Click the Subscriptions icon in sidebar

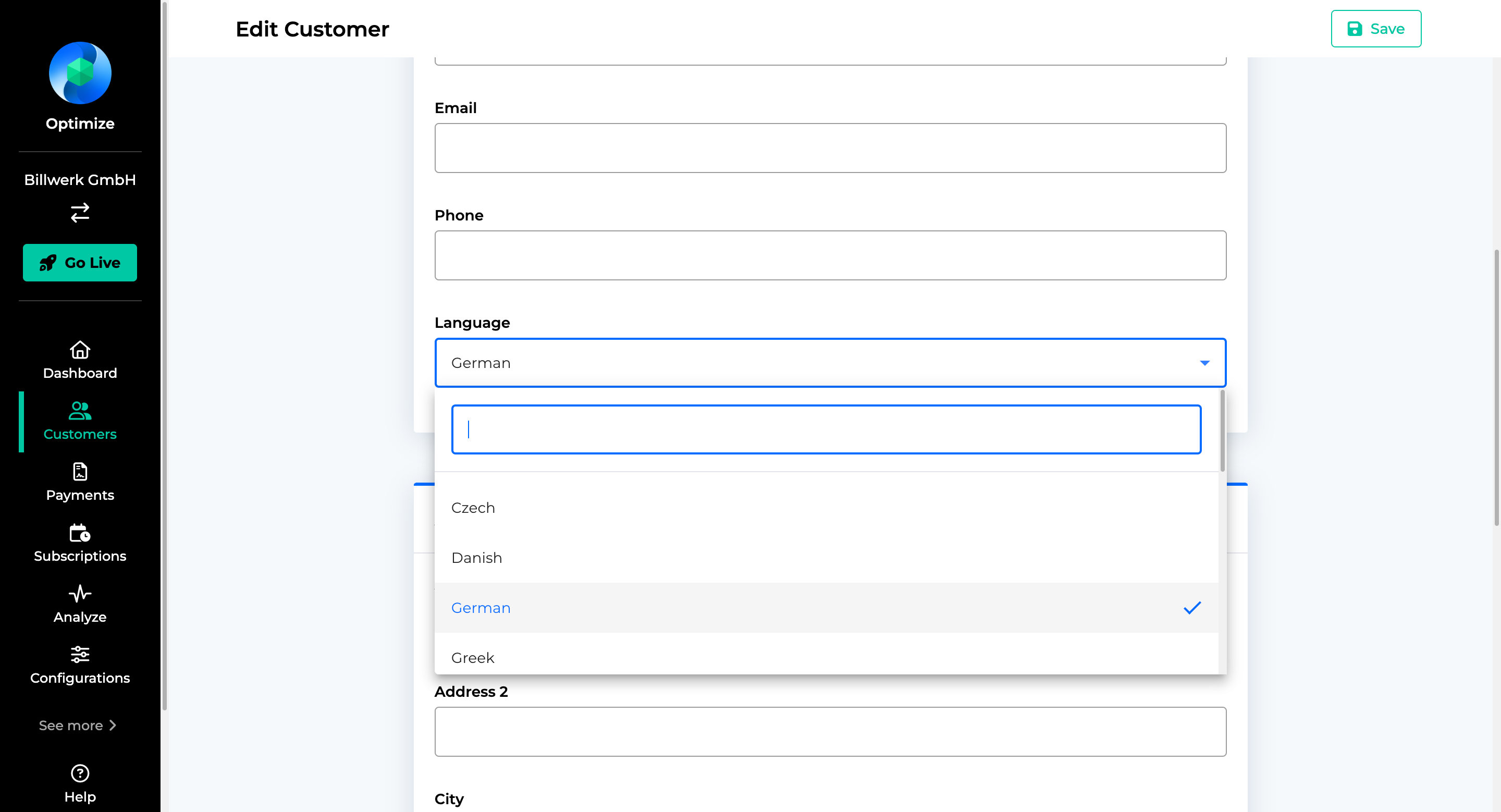80,533
